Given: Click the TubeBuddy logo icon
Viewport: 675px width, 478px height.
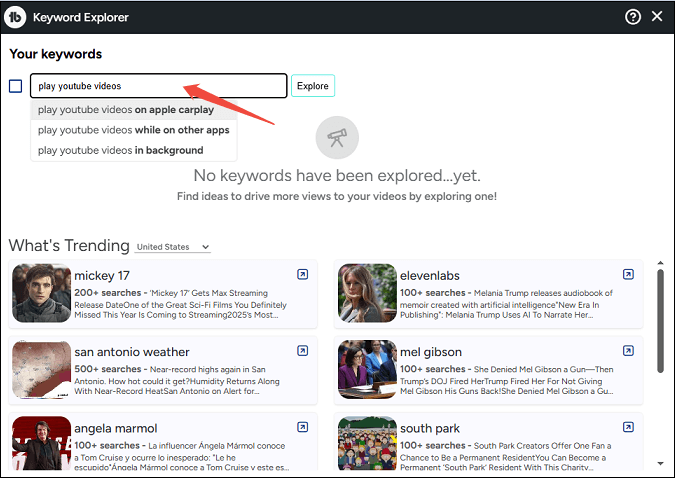Looking at the screenshot, I should 15,17.
